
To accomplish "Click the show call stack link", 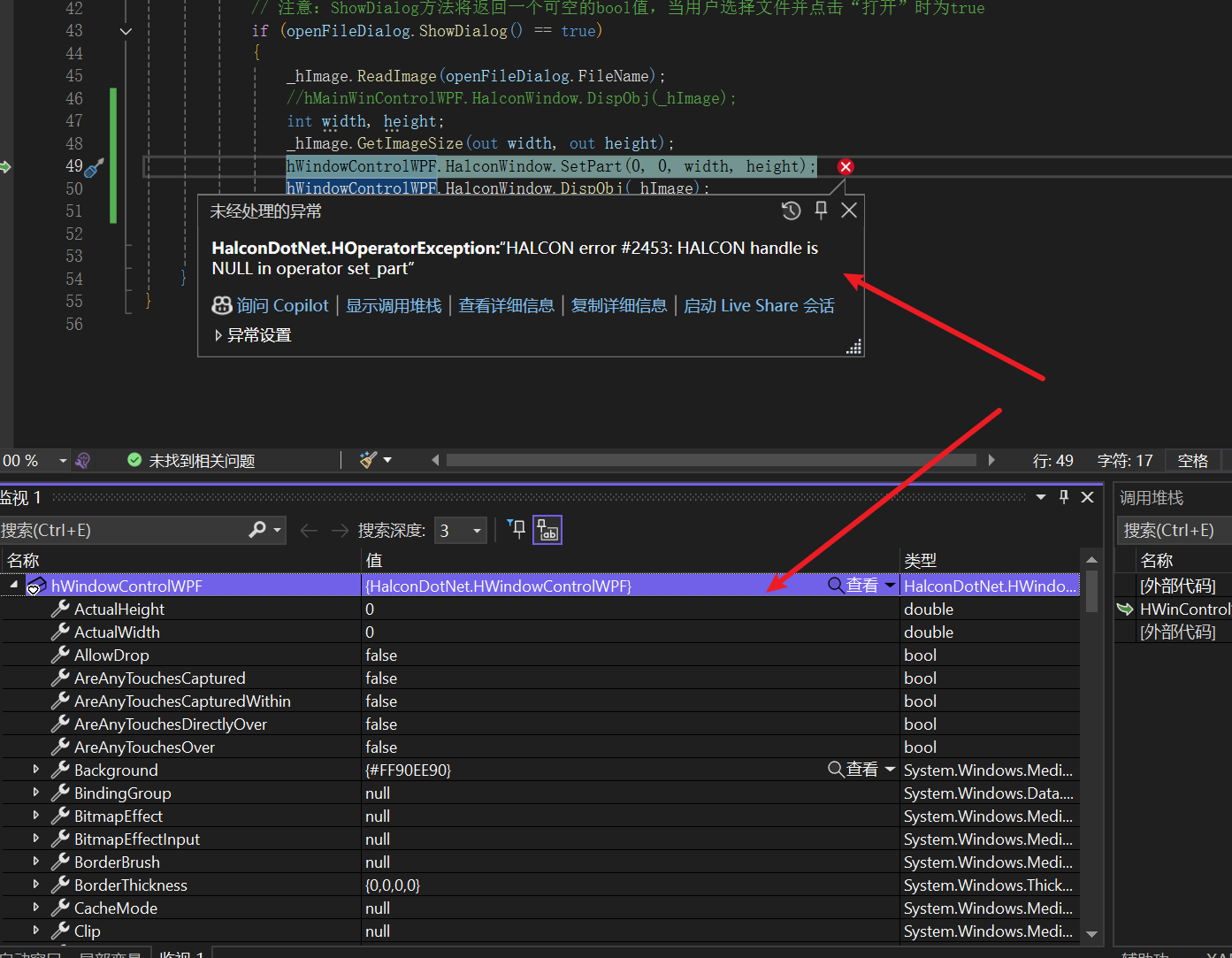I will click(394, 305).
